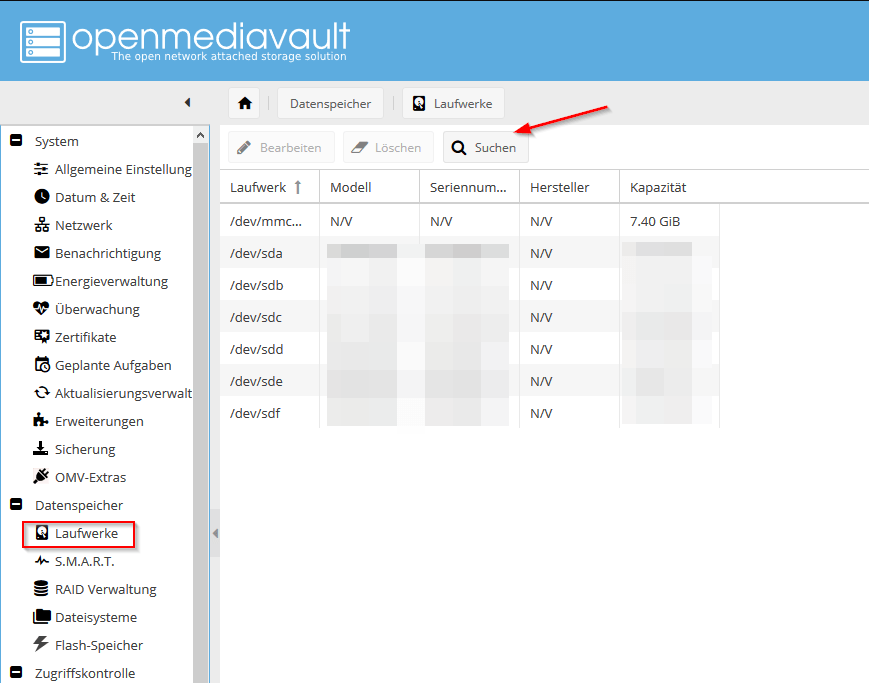Screen dimensions: 869x683
Task: Click the Suchen button
Action: point(485,147)
